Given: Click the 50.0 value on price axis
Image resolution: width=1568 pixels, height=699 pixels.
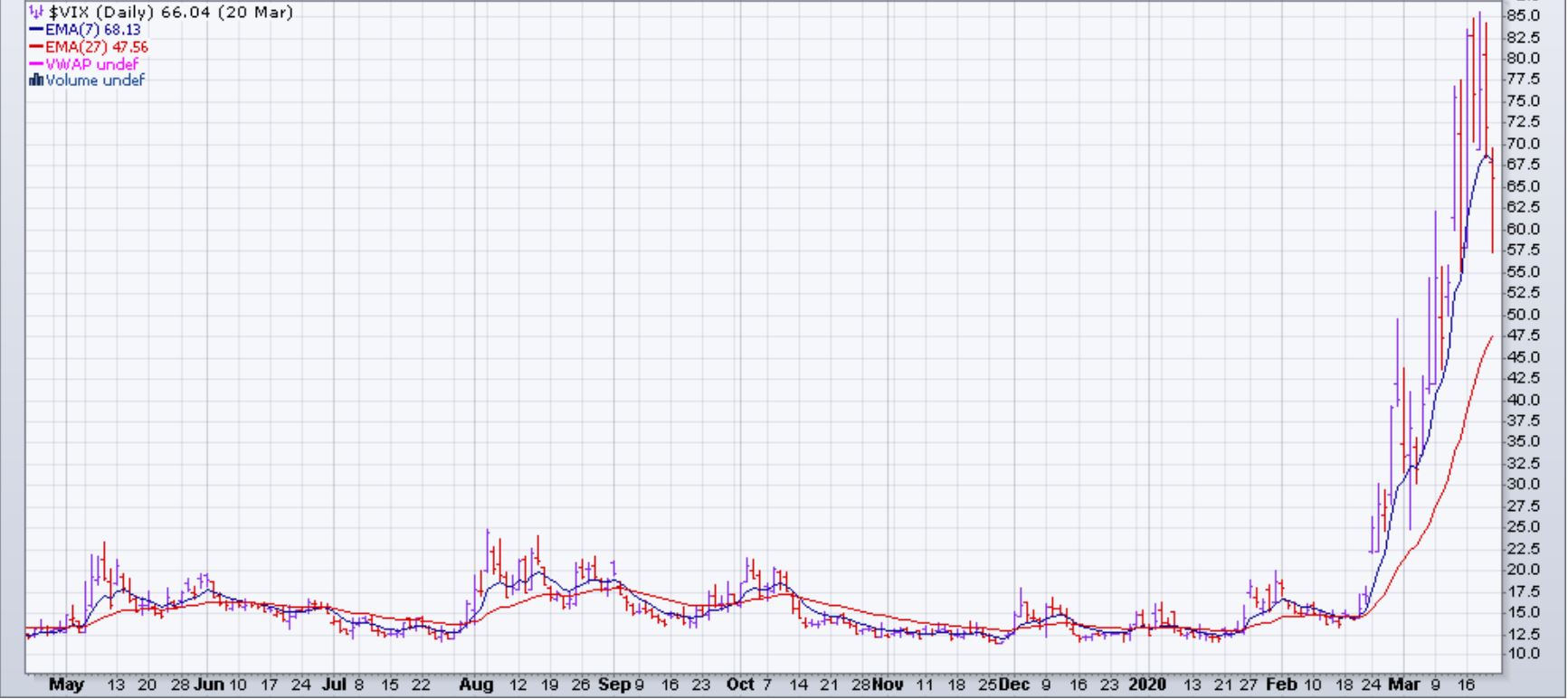Looking at the screenshot, I should coord(1522,315).
